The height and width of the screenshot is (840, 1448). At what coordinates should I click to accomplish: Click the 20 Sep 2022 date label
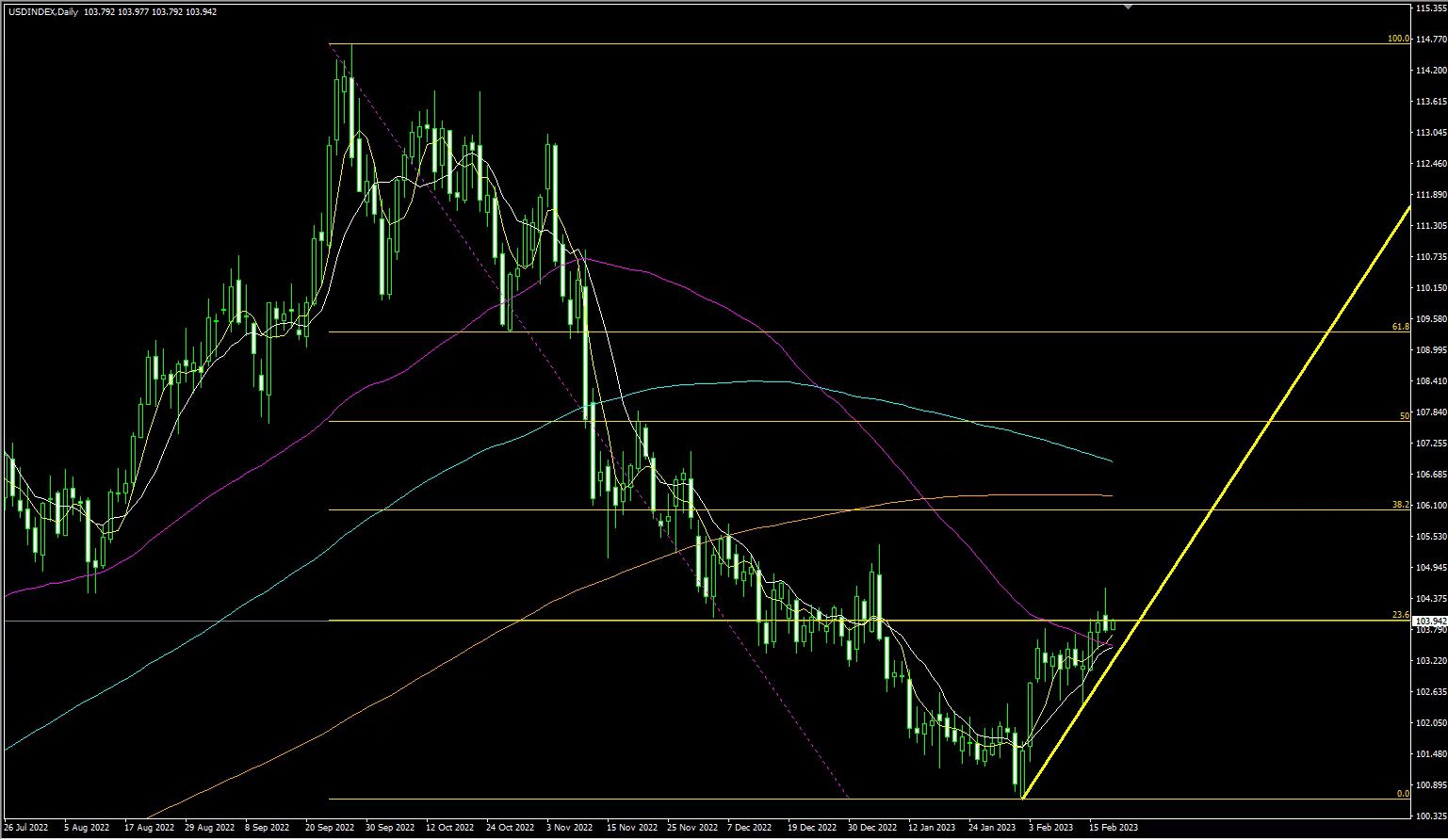coord(329,829)
